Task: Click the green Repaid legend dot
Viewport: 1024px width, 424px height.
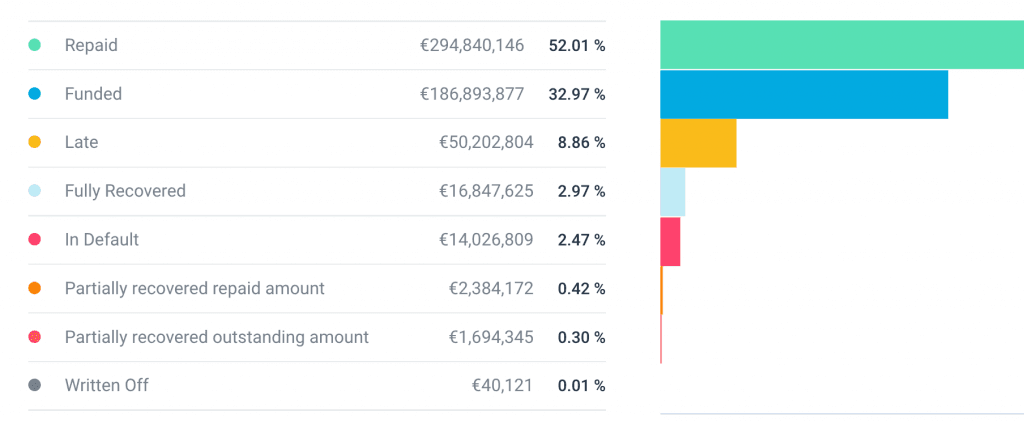Action: (x=35, y=45)
